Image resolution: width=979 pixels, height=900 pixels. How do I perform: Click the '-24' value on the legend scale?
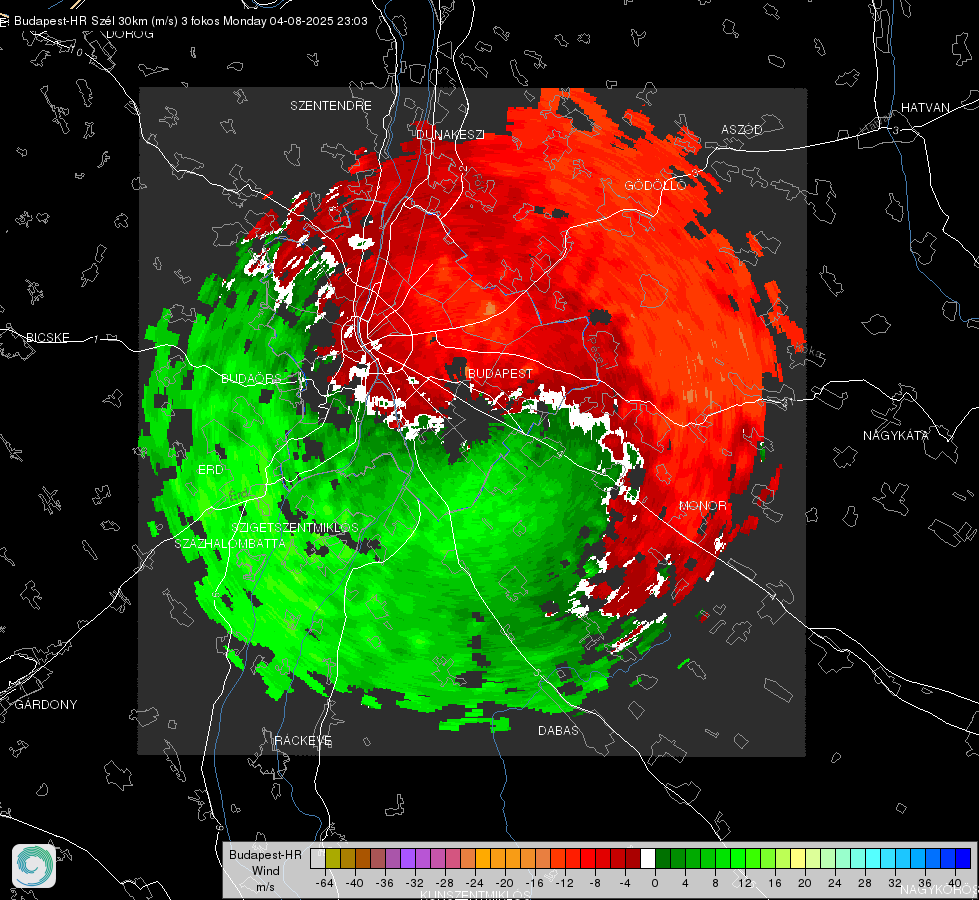click(475, 883)
